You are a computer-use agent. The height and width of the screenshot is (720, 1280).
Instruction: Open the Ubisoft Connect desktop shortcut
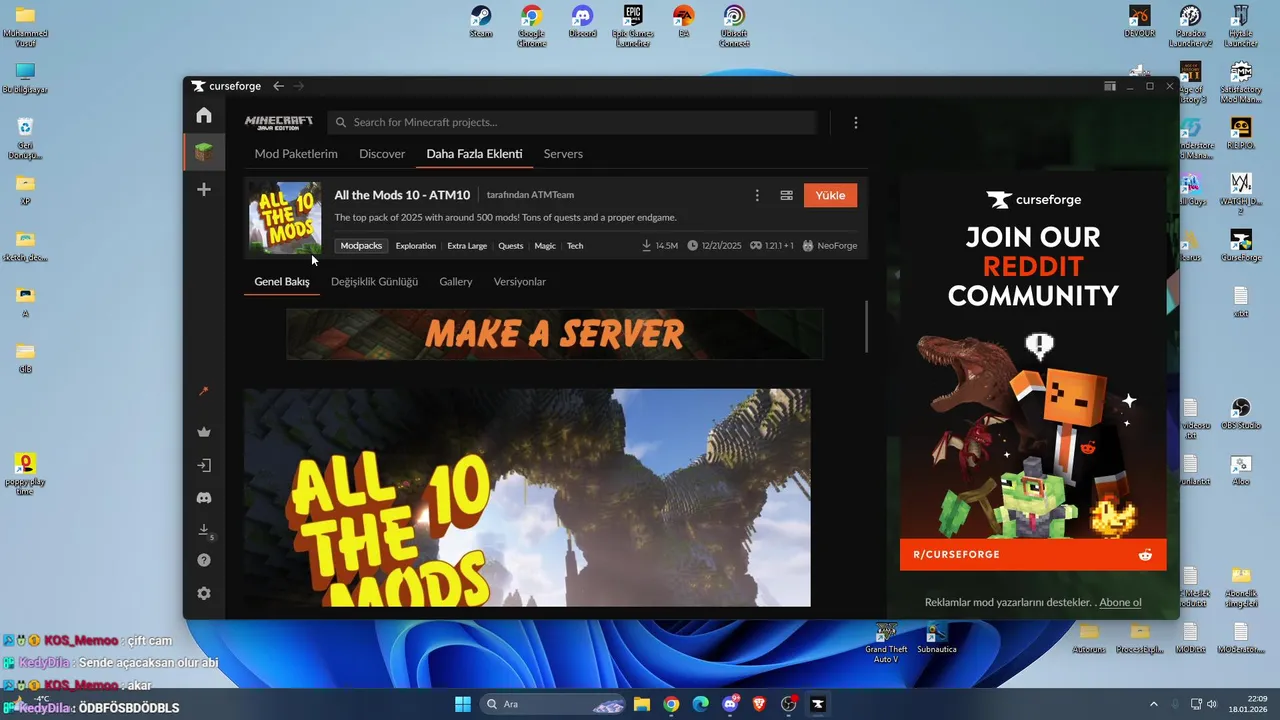pyautogui.click(x=734, y=27)
